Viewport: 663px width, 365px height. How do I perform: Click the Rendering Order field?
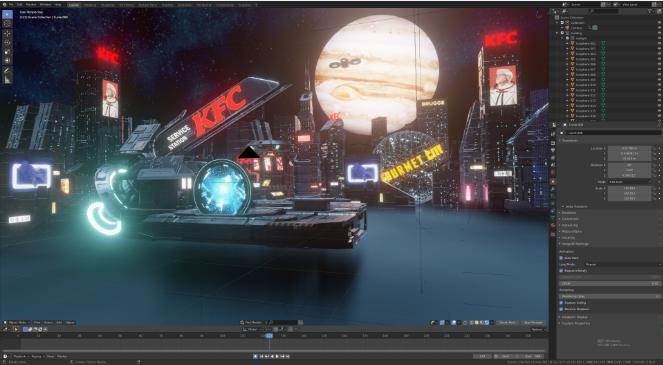pos(610,296)
